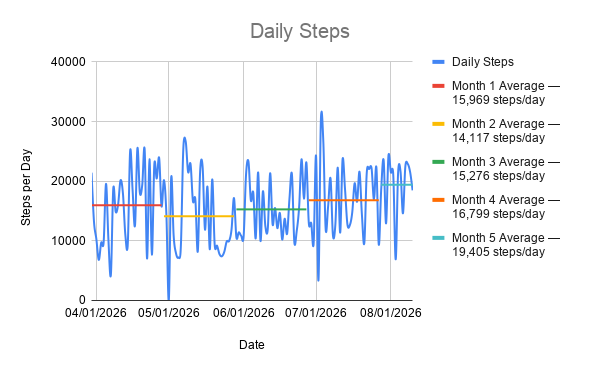Click the red Month 1 Average swatch
600x371 pixels.
click(438, 86)
